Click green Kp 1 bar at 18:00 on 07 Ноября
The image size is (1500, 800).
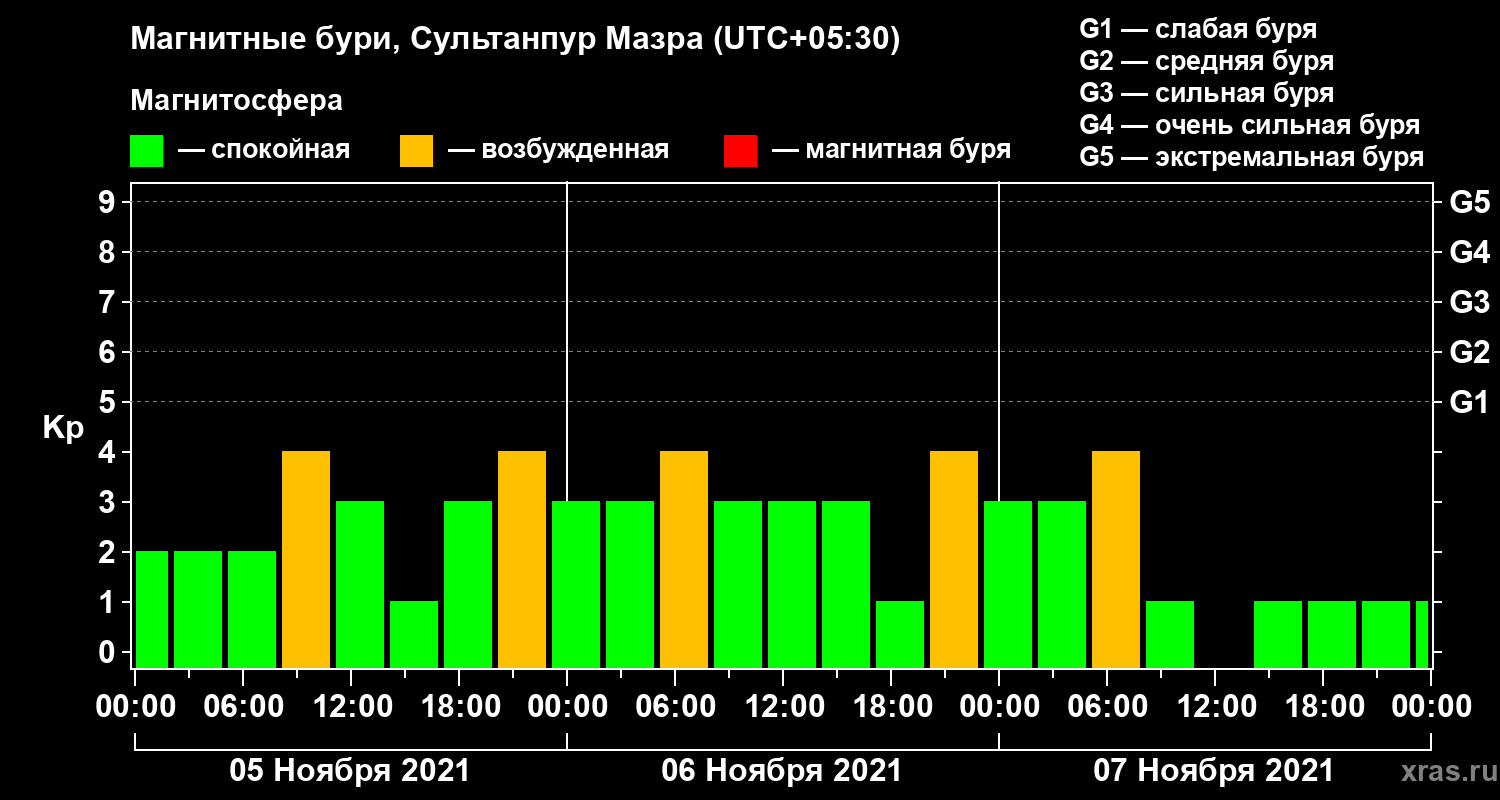click(1332, 635)
